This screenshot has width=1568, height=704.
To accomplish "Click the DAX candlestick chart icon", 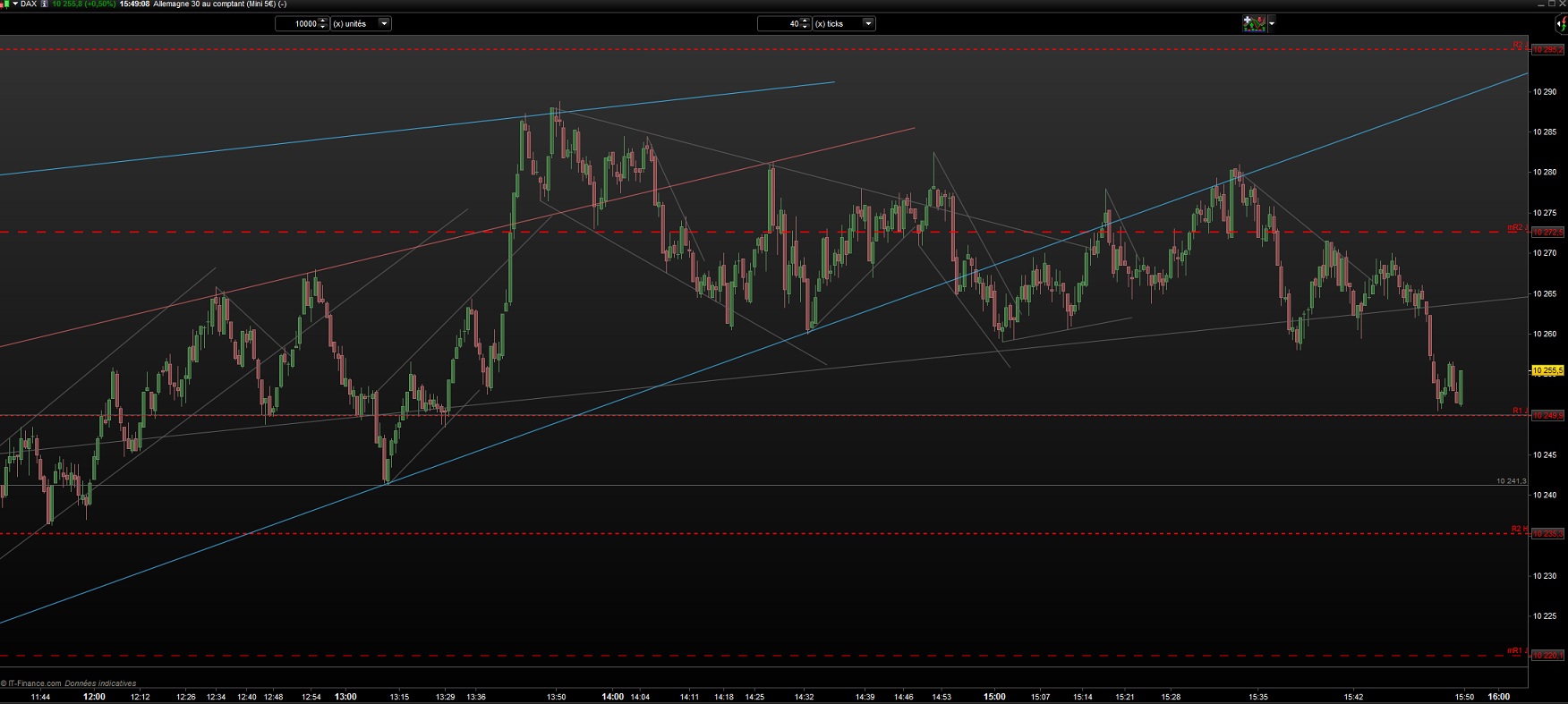I will 4,4.
